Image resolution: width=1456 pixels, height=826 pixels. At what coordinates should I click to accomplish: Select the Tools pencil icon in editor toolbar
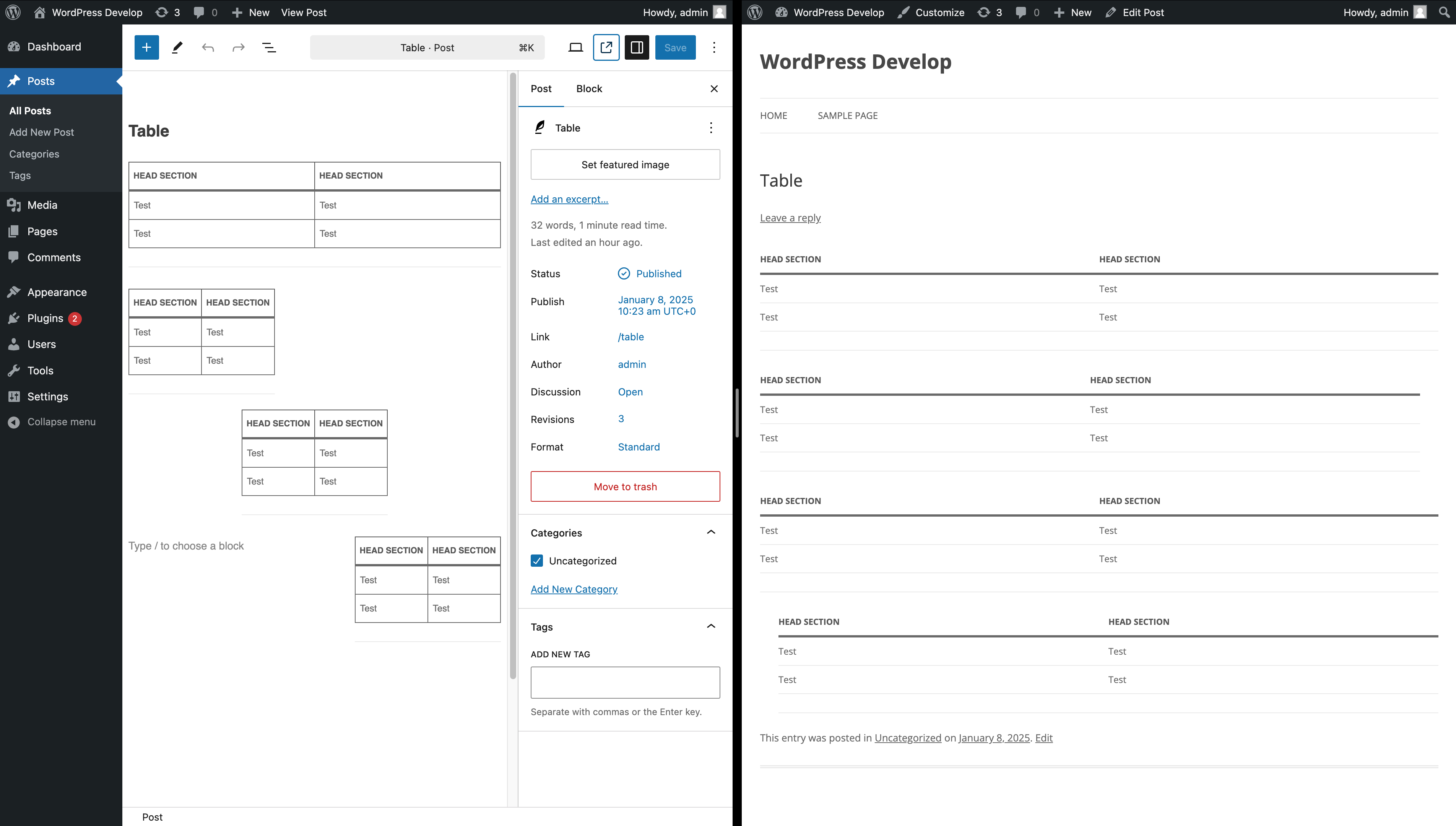coord(177,48)
